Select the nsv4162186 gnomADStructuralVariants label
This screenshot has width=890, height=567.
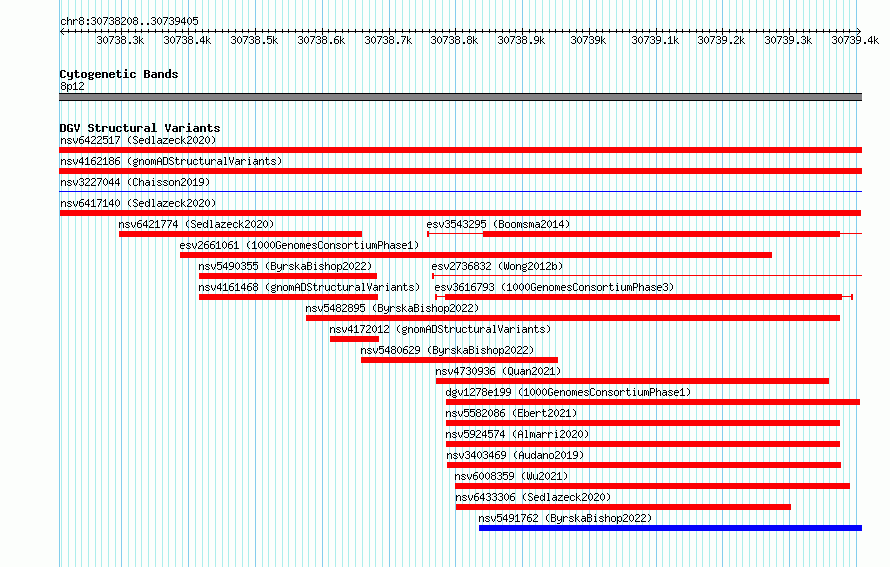pyautogui.click(x=171, y=161)
